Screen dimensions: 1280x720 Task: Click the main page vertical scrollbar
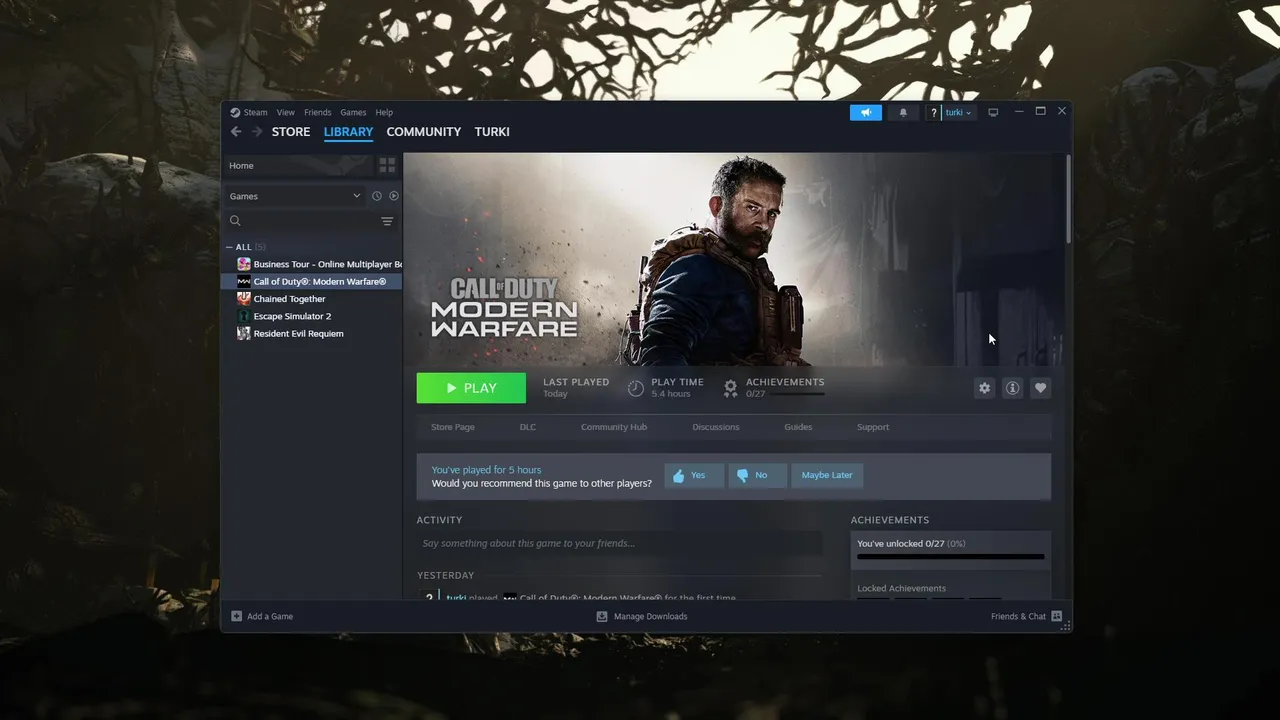1068,198
